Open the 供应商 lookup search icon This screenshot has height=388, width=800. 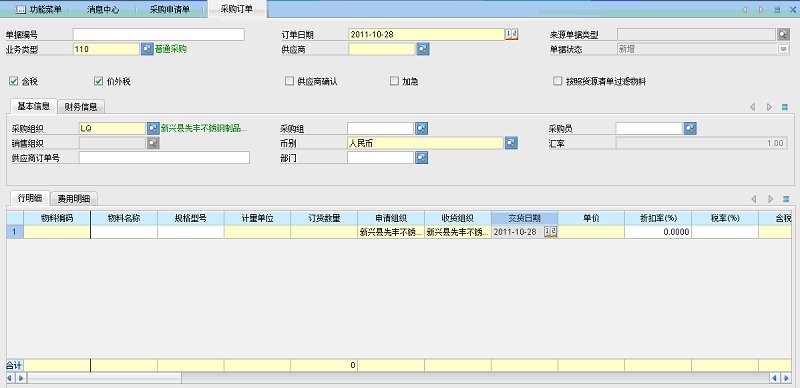pyautogui.click(x=423, y=49)
